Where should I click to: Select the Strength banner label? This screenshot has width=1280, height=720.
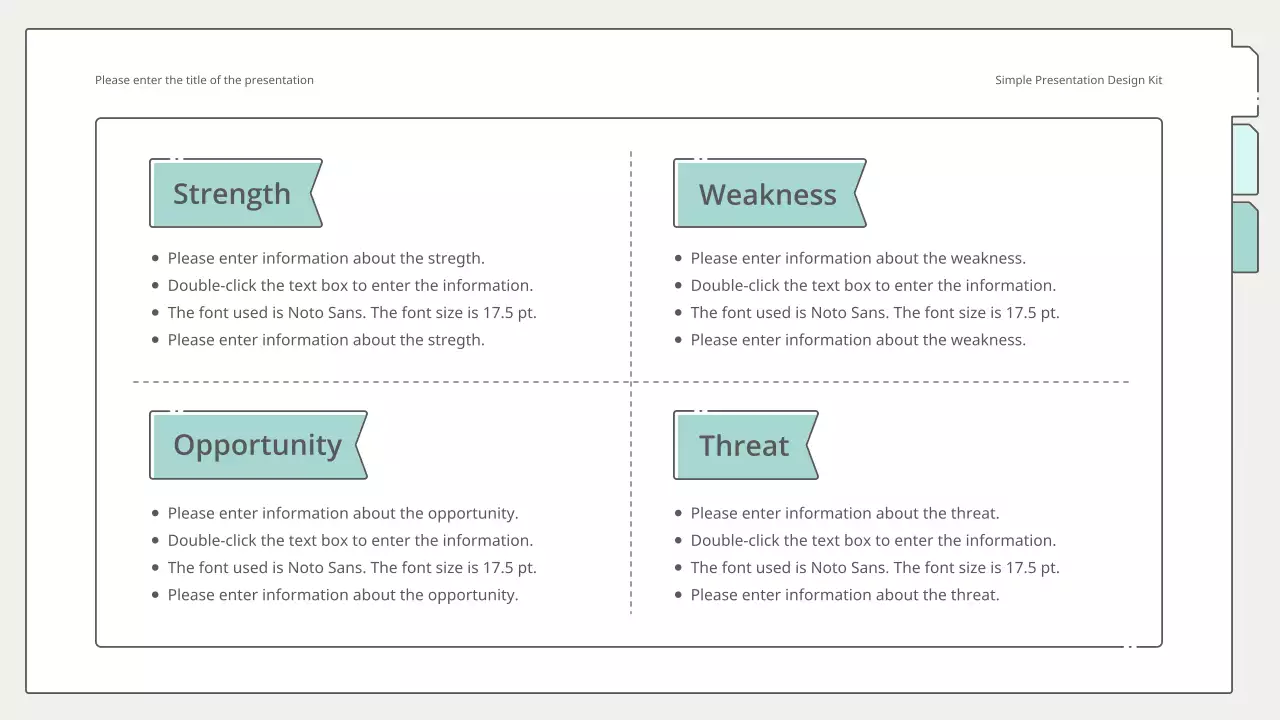232,194
